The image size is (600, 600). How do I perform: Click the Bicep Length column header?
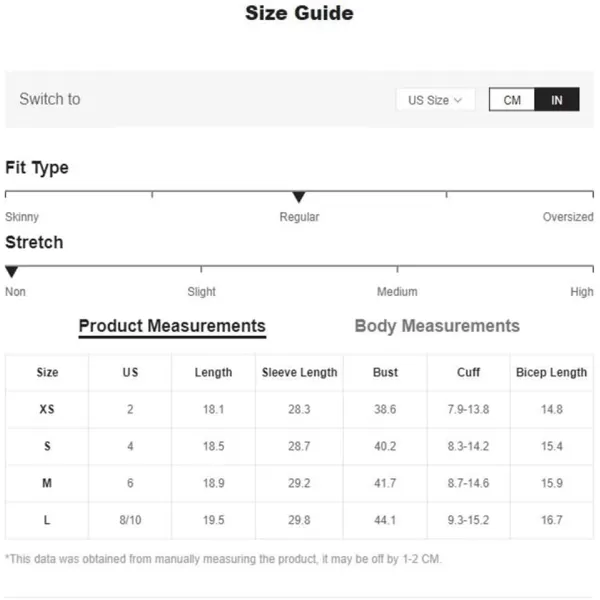pos(551,372)
